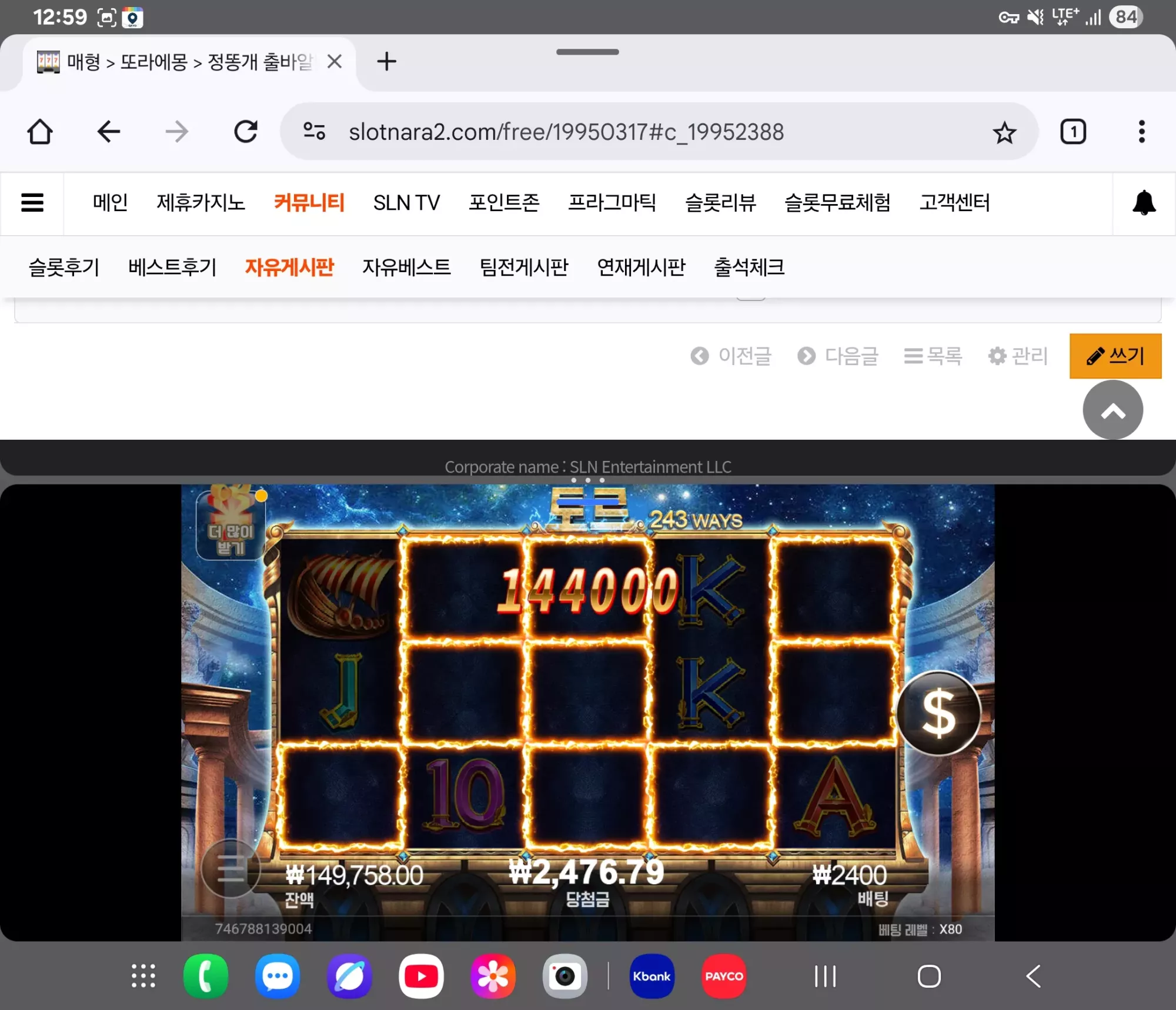Tap the scroll-to-top arrow button

tap(1113, 410)
